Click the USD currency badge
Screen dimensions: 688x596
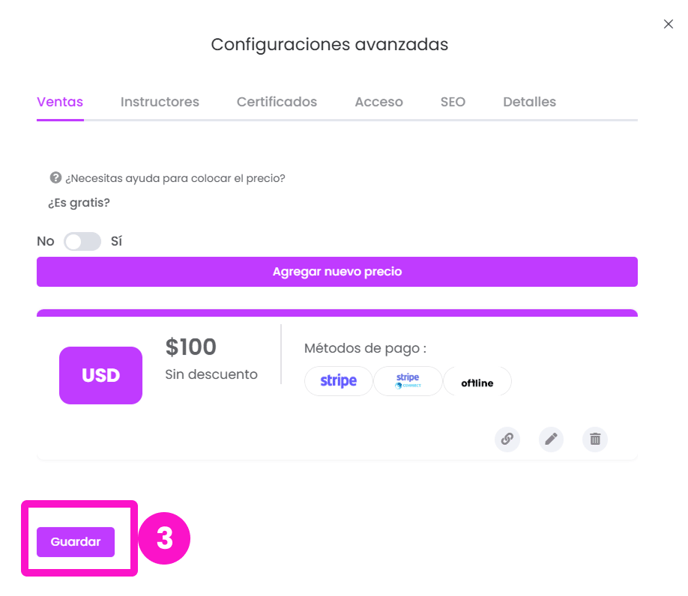[100, 375]
